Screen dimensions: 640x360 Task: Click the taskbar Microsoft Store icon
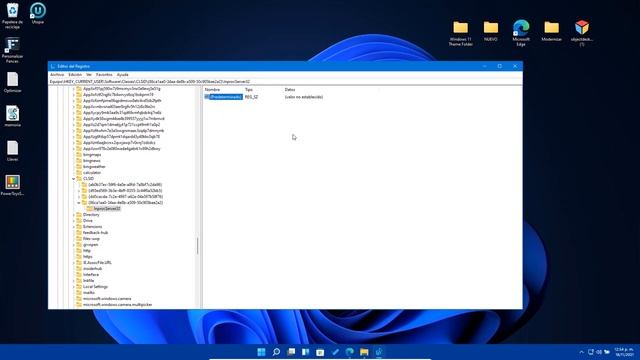[x=320, y=352]
